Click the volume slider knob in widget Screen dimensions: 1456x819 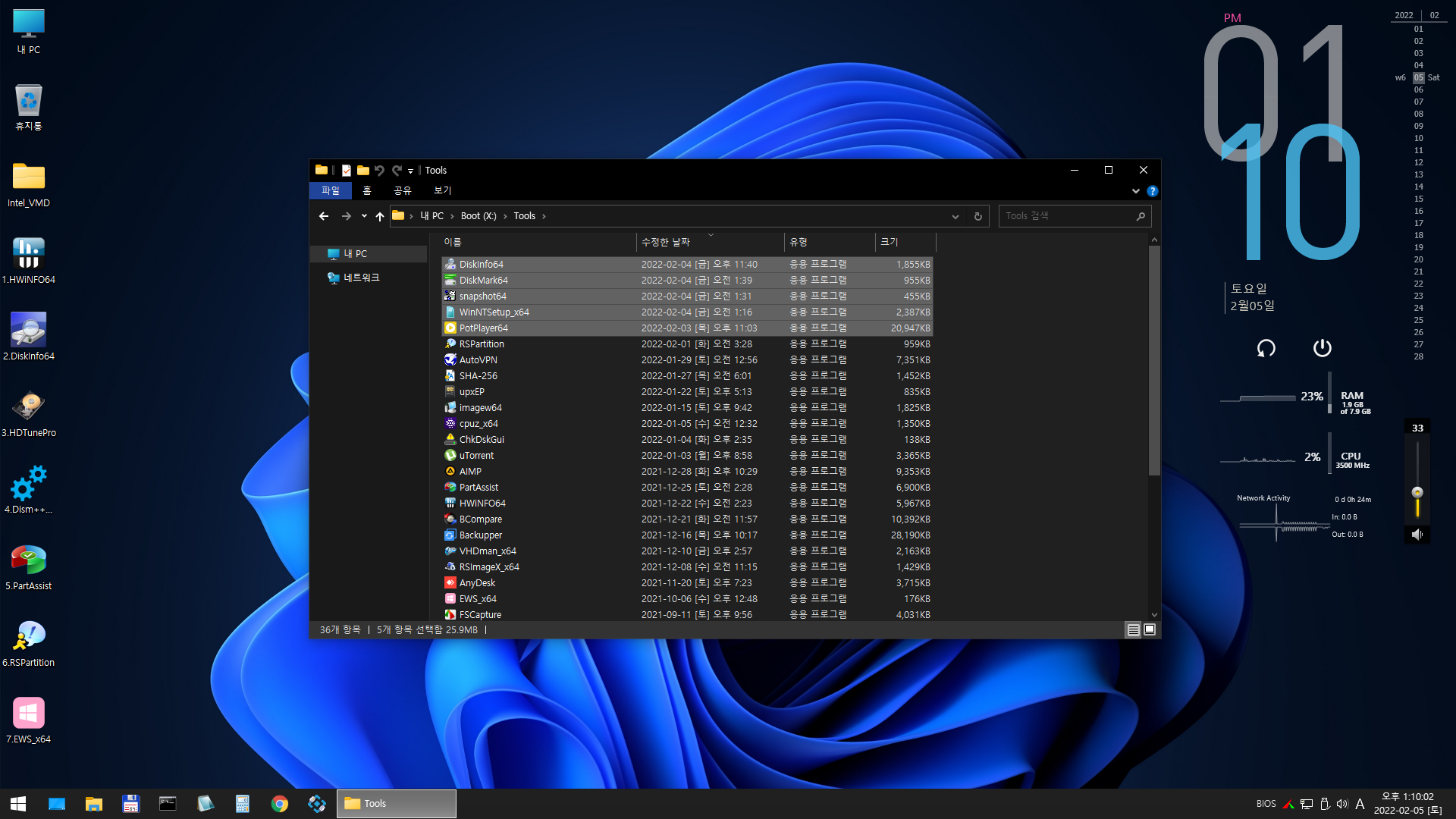click(x=1417, y=492)
